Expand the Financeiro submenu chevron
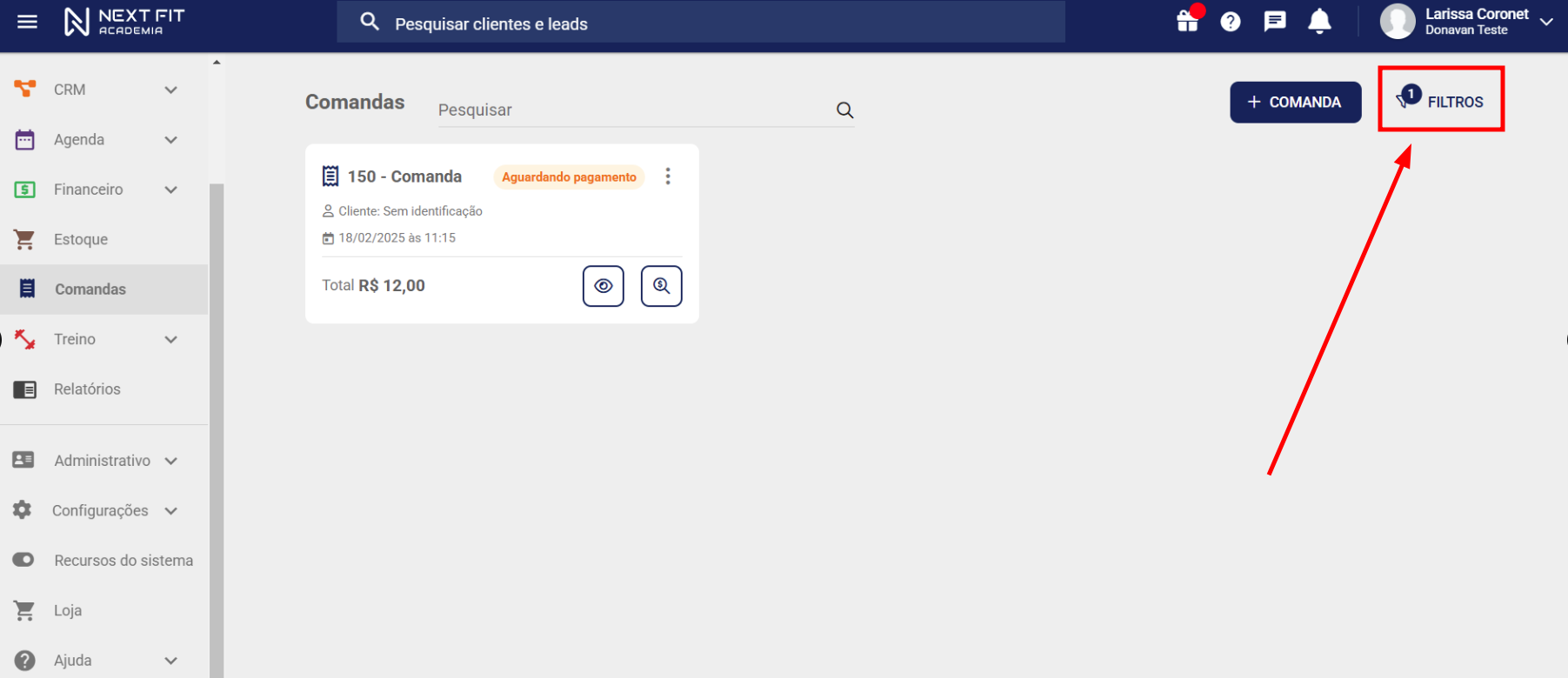 tap(171, 189)
